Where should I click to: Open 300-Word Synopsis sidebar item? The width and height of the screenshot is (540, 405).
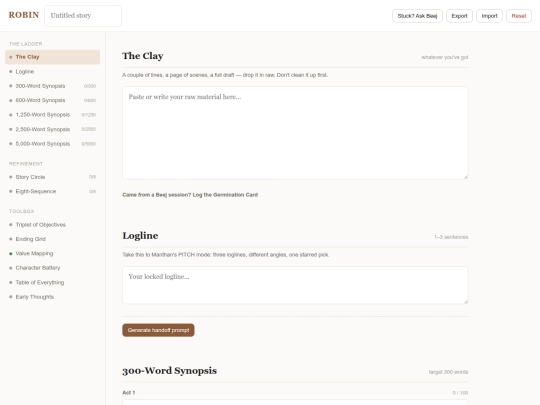(x=52, y=86)
